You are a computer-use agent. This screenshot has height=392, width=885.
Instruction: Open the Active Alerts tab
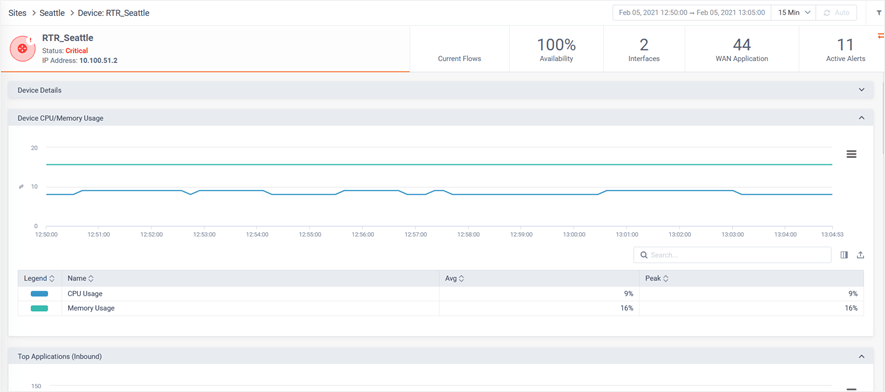point(844,49)
